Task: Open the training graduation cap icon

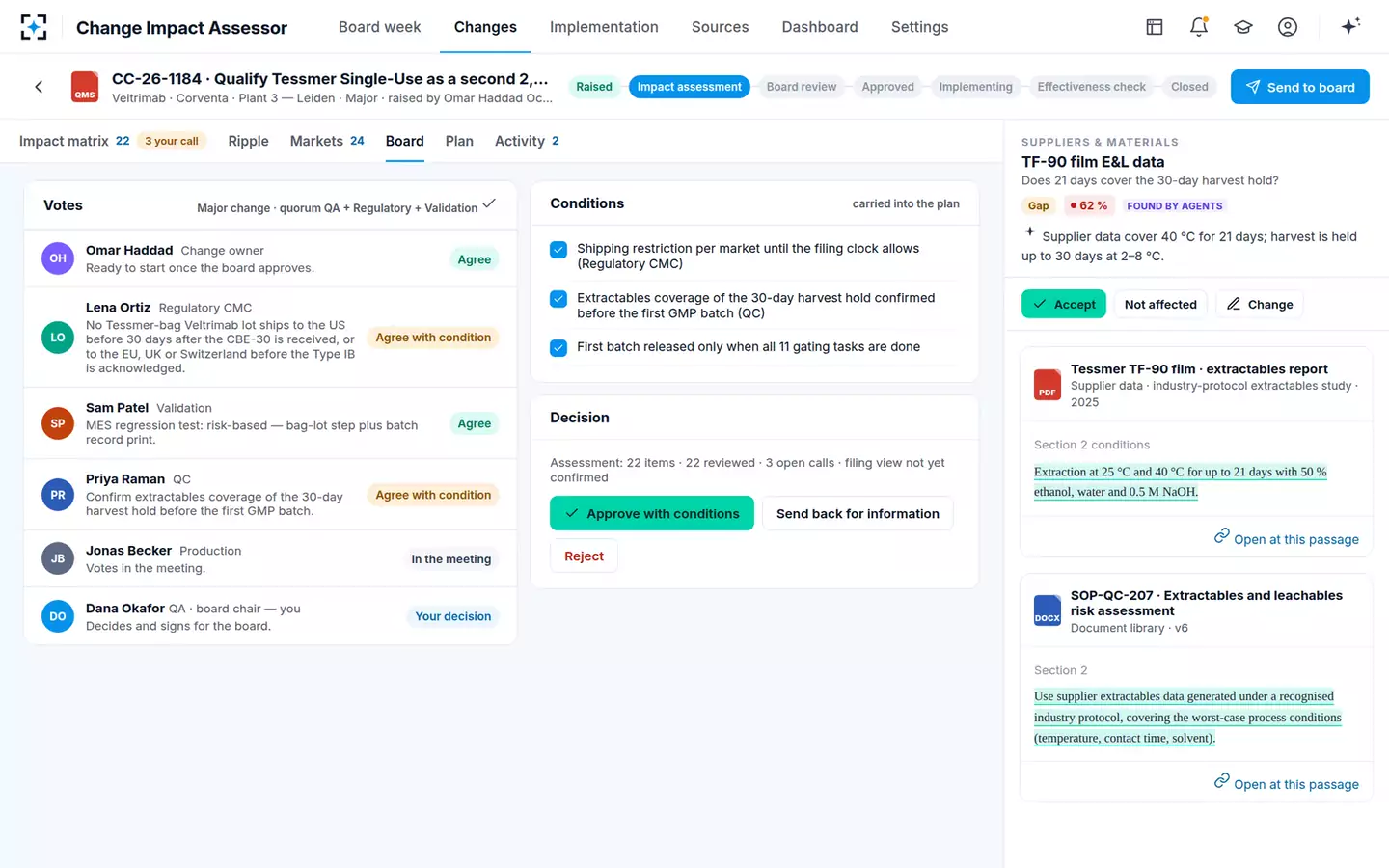Action: pyautogui.click(x=1243, y=27)
